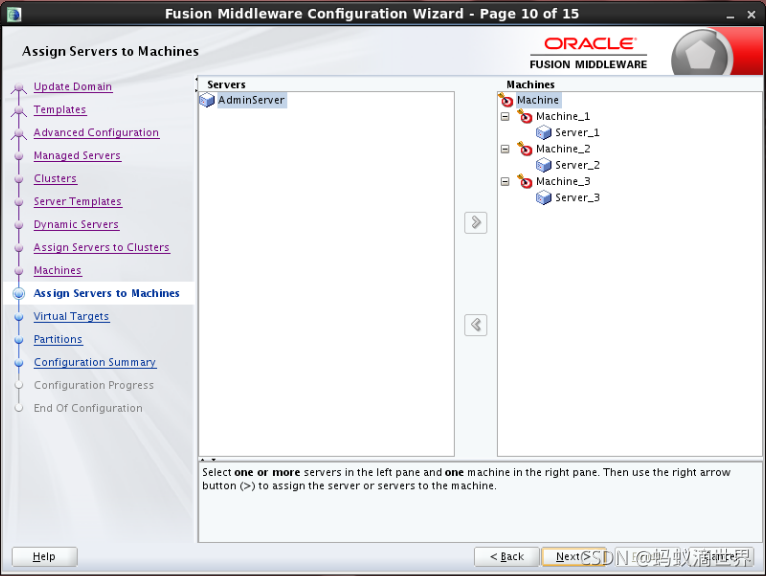Jump to Advanced Configuration step
The height and width of the screenshot is (576, 766).
(x=96, y=132)
